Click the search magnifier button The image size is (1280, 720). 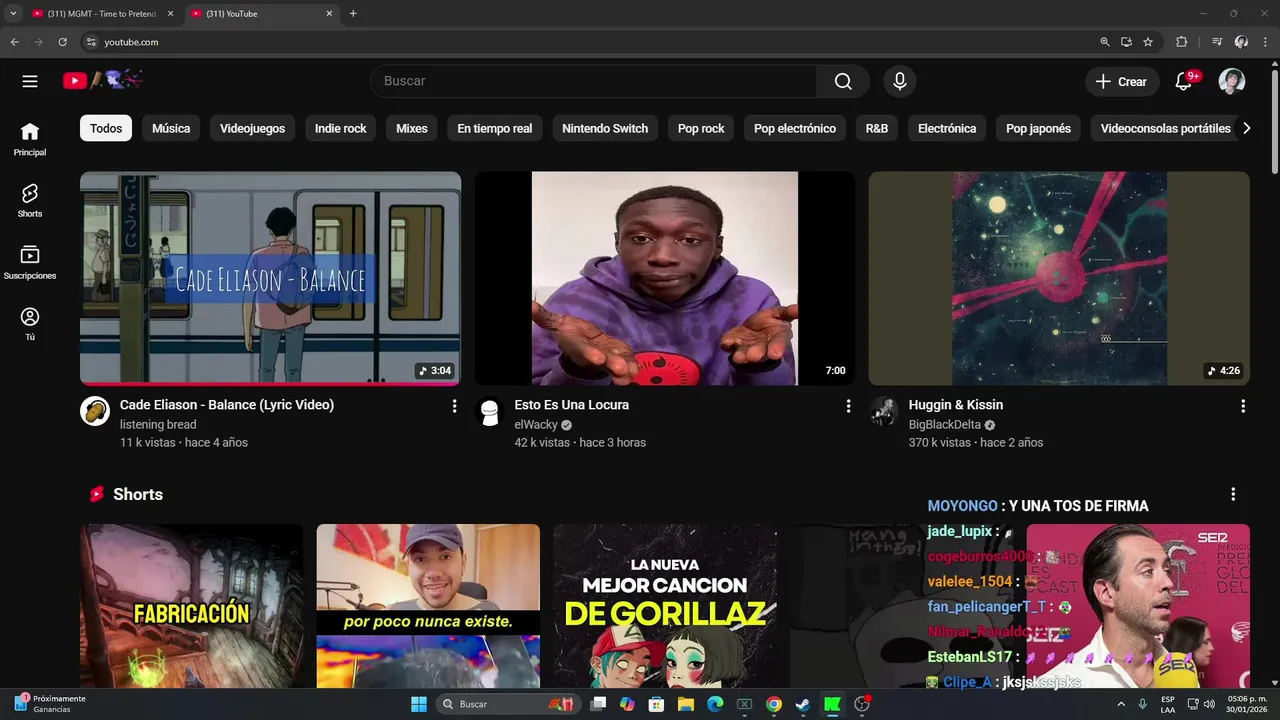tap(843, 82)
